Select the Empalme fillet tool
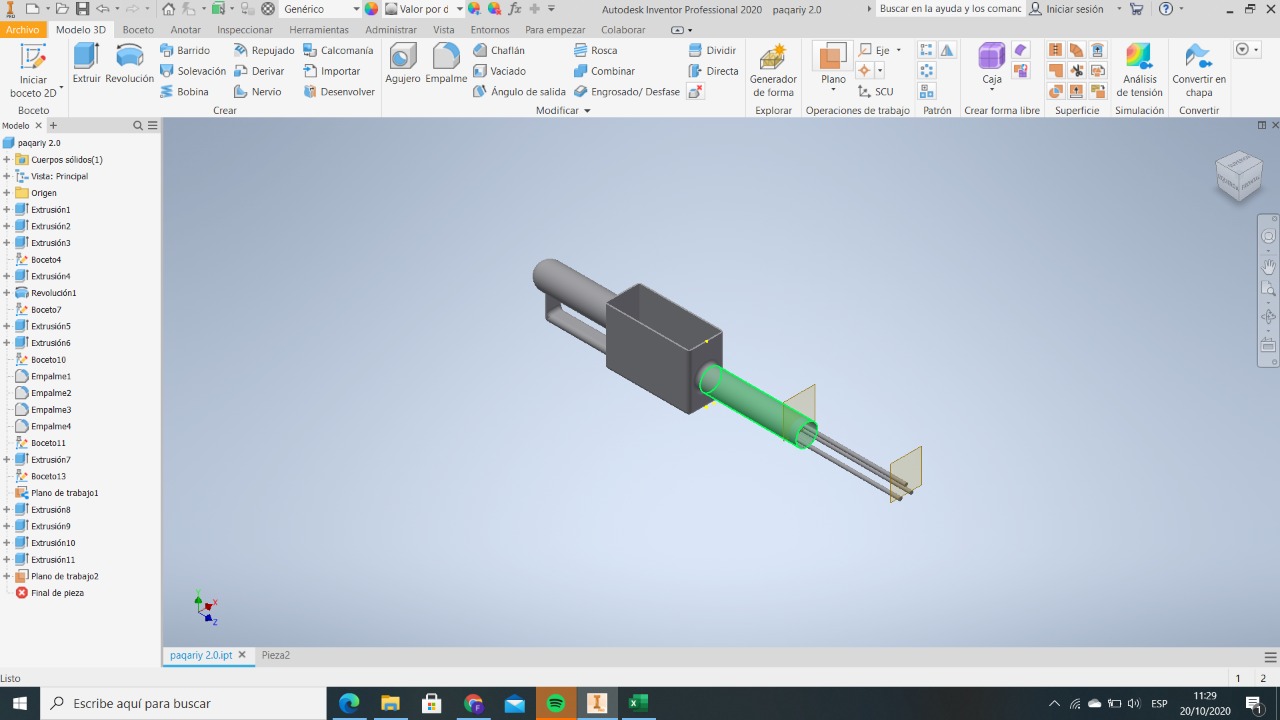This screenshot has height=720, width=1280. (x=446, y=64)
